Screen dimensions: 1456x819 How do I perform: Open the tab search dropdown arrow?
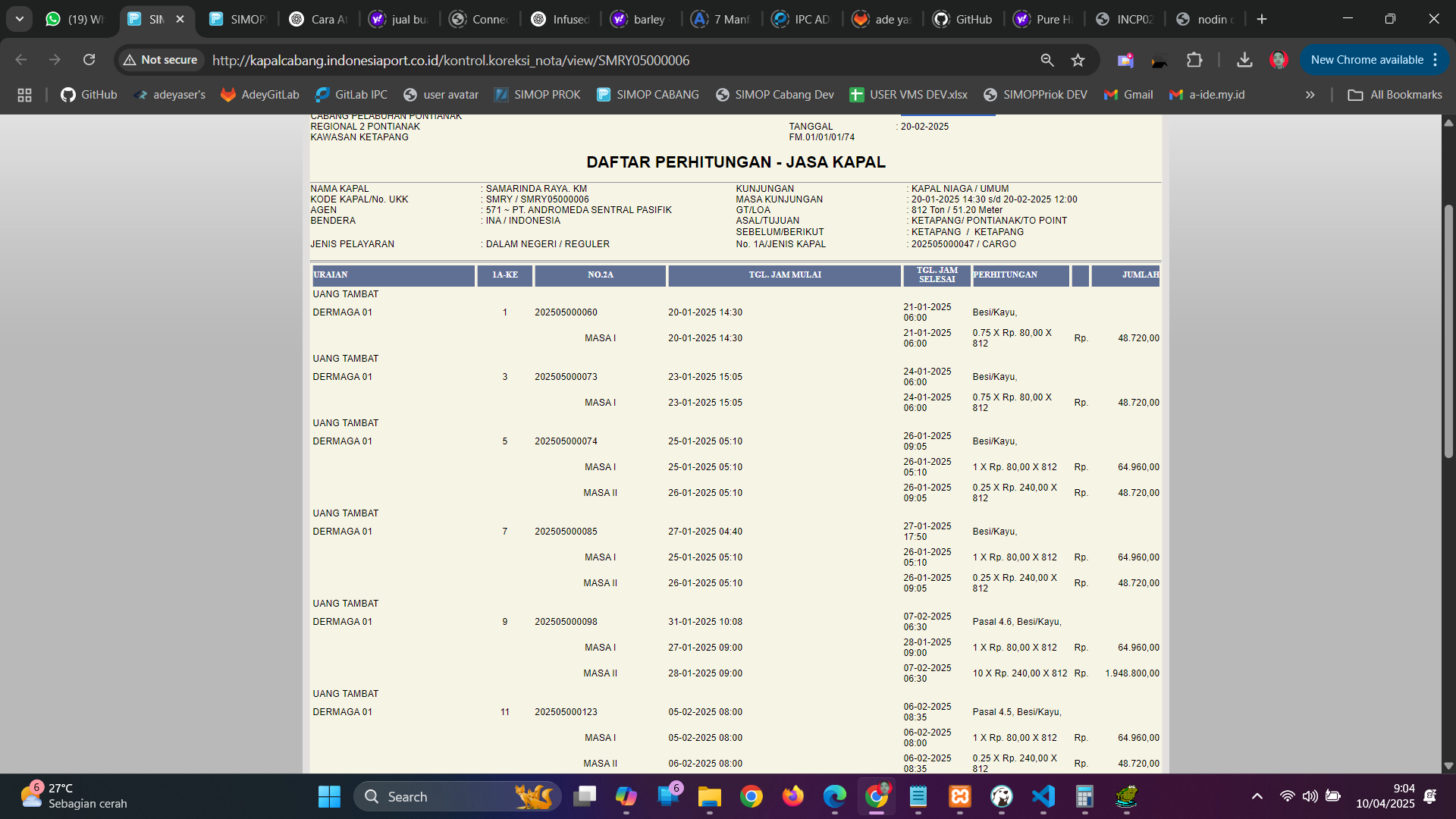coord(20,19)
